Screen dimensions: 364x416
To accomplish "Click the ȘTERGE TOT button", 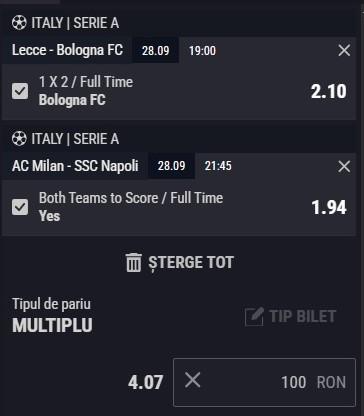I will coord(180,263).
